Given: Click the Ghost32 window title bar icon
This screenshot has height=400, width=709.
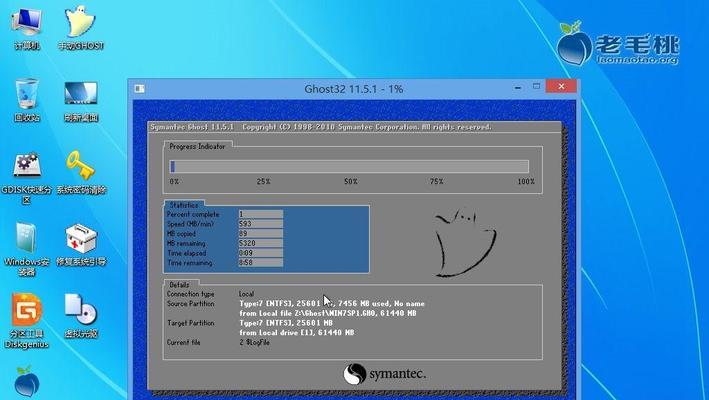Looking at the screenshot, I should (139, 89).
